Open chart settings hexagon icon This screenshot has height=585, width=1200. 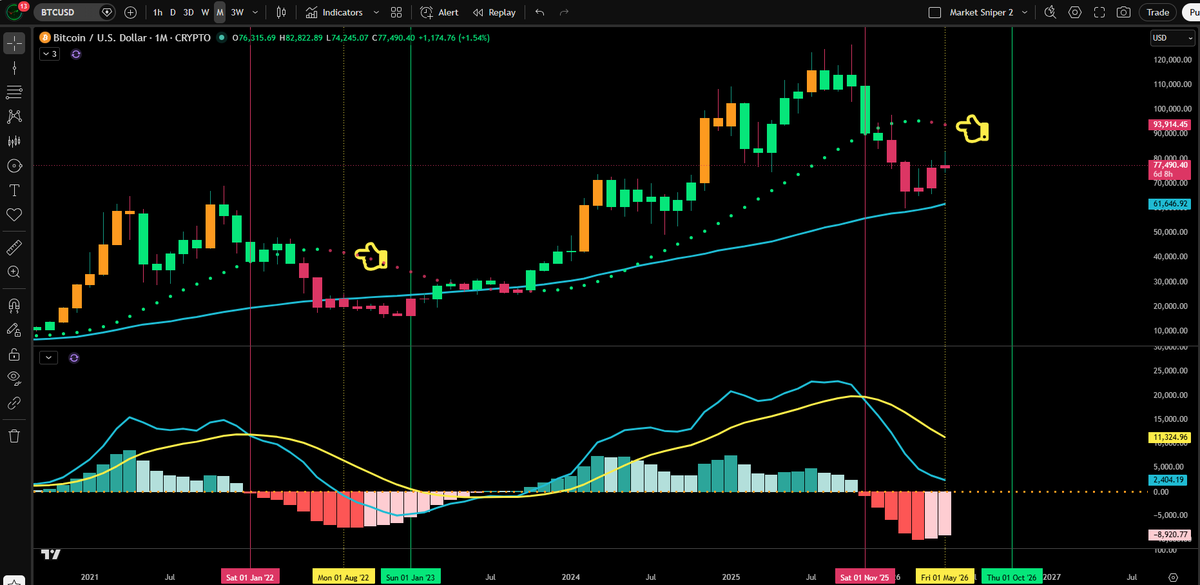(1075, 13)
